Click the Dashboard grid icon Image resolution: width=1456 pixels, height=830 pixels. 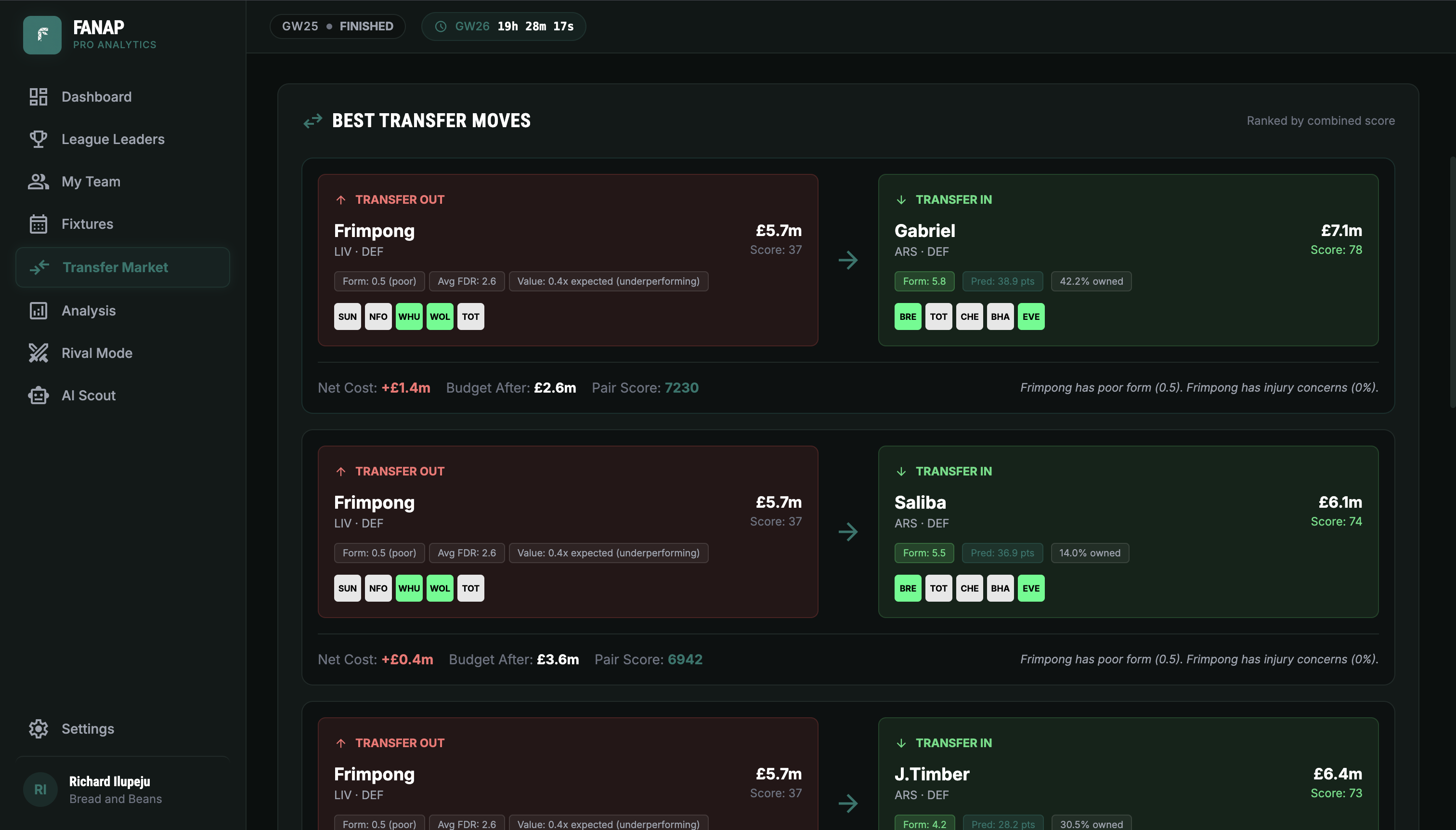pyautogui.click(x=38, y=97)
